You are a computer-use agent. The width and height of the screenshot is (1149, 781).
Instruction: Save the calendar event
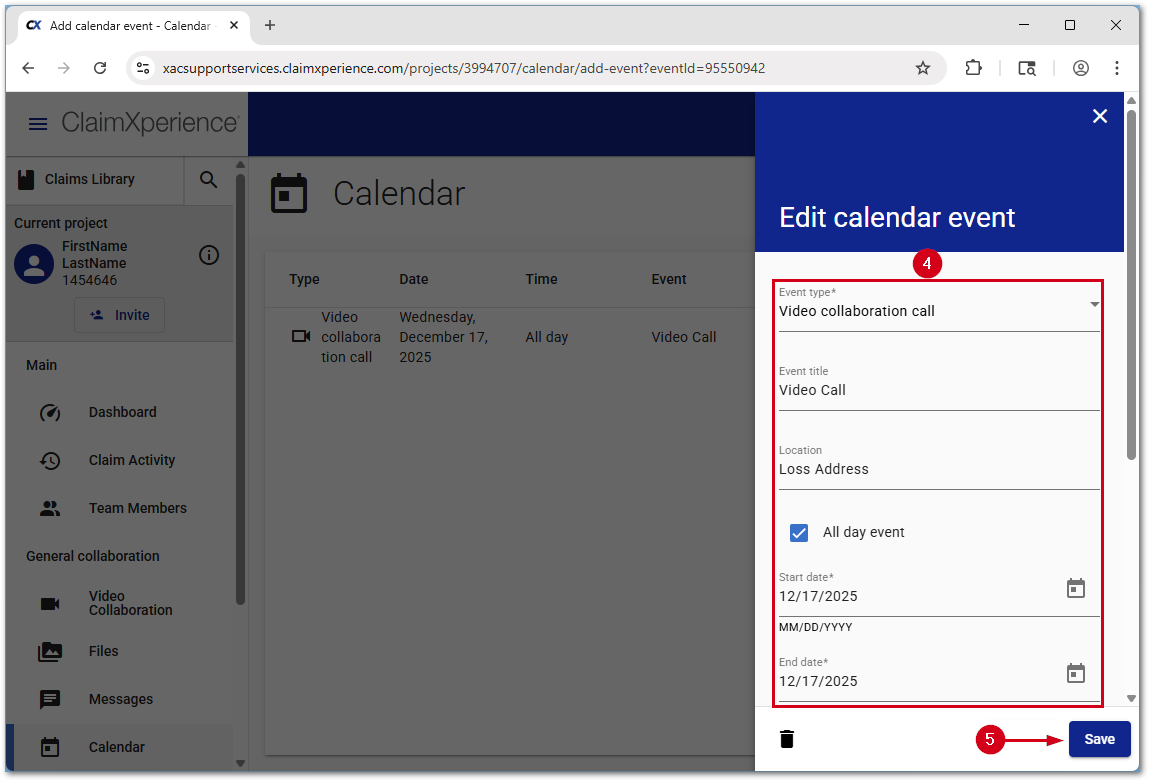tap(1099, 739)
